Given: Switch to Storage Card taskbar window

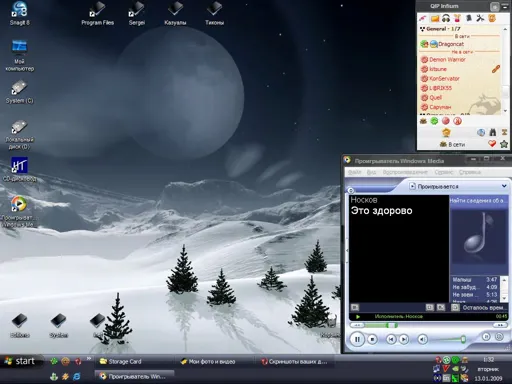Looking at the screenshot, I should (133, 361).
